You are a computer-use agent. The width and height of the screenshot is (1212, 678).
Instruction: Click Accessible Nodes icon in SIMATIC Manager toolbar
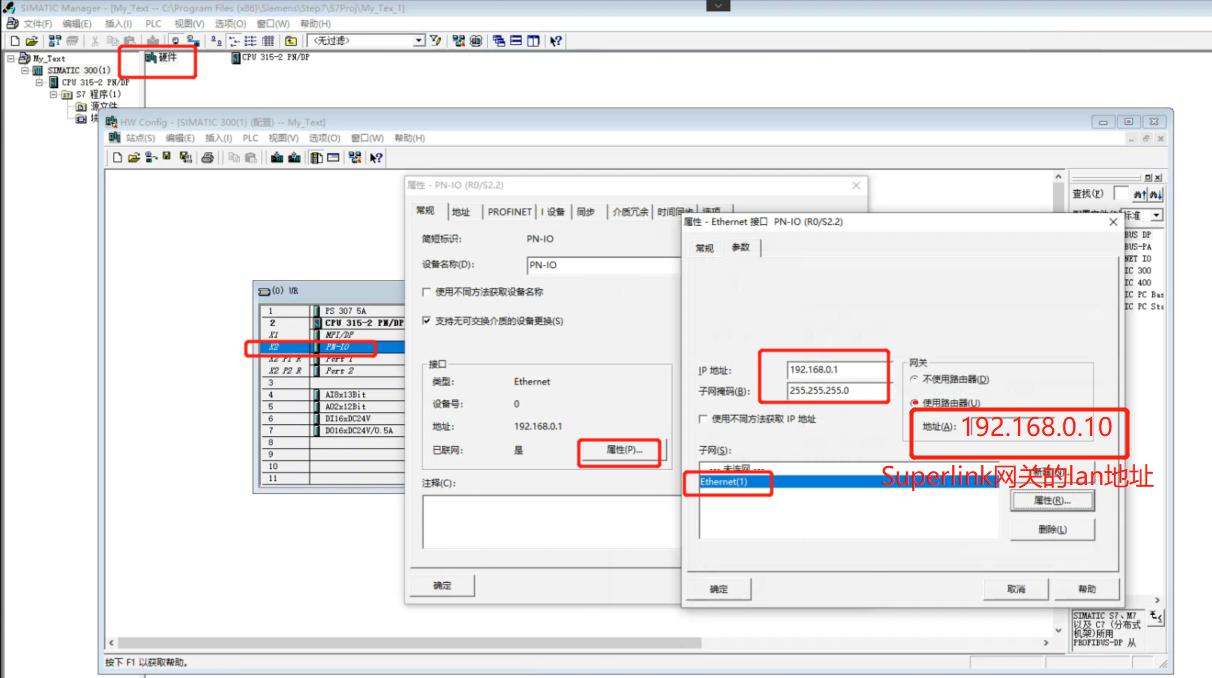pos(54,41)
